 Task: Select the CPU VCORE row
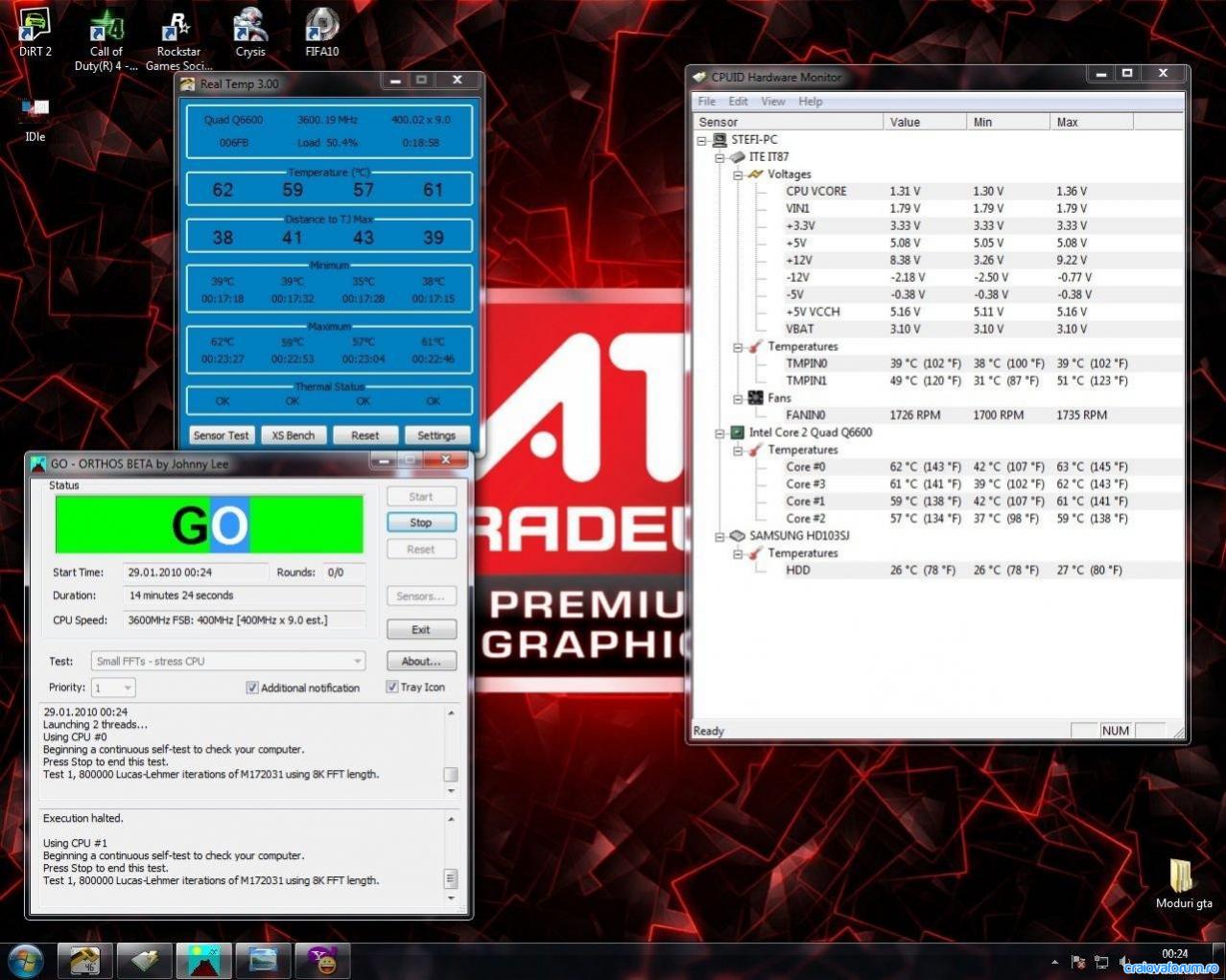pyautogui.click(x=936, y=192)
